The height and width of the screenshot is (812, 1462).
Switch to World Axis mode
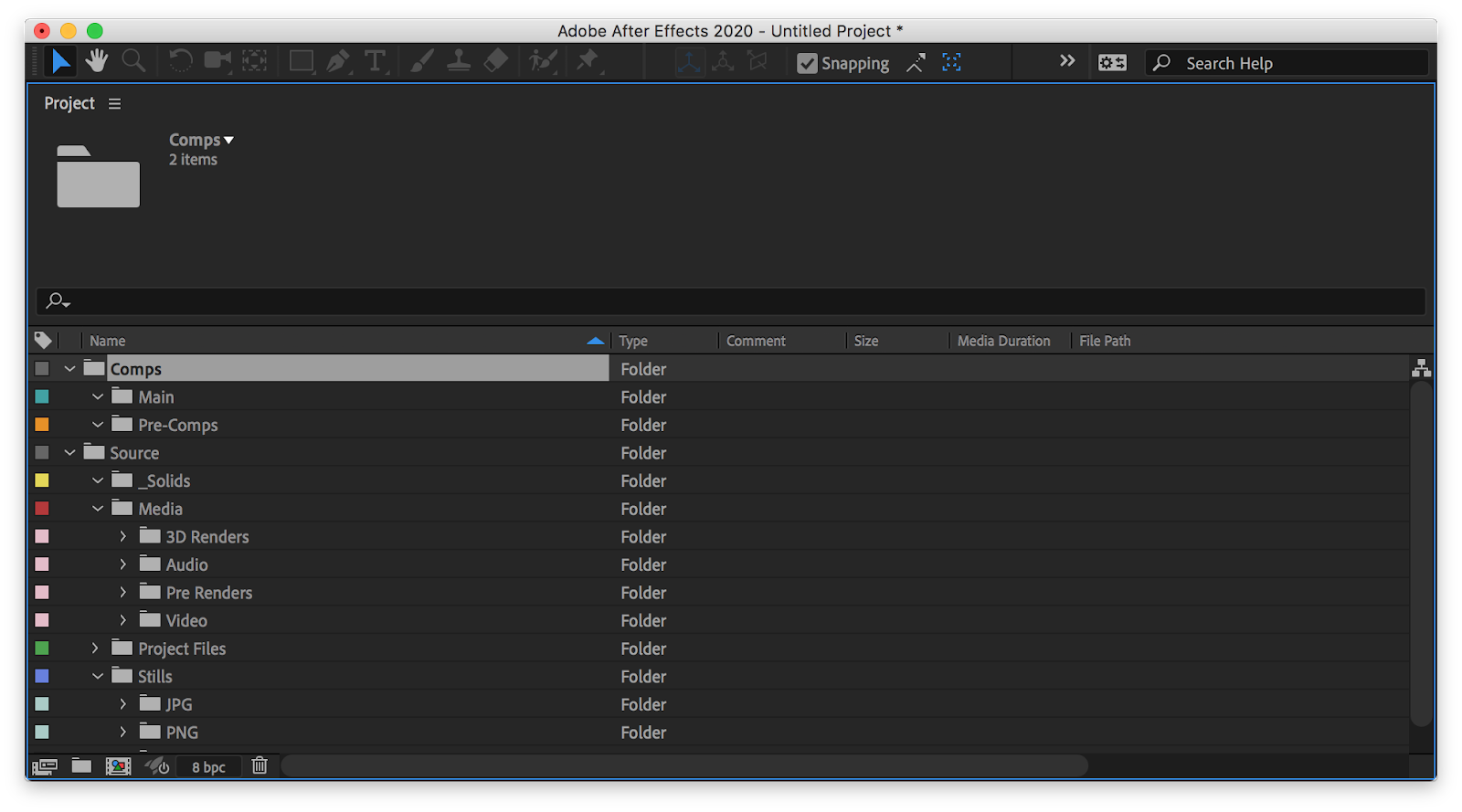pyautogui.click(x=723, y=62)
